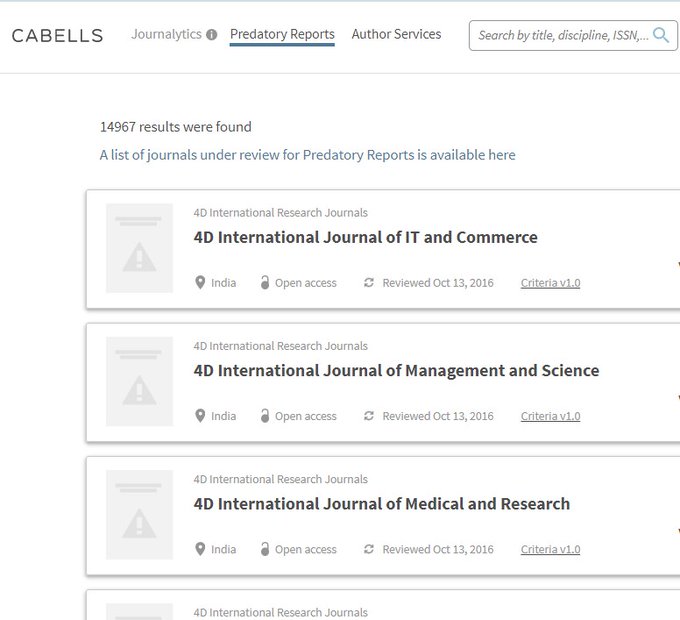Click 'India' in IT and Commerce card
Image resolution: width=680 pixels, height=620 pixels.
(224, 283)
